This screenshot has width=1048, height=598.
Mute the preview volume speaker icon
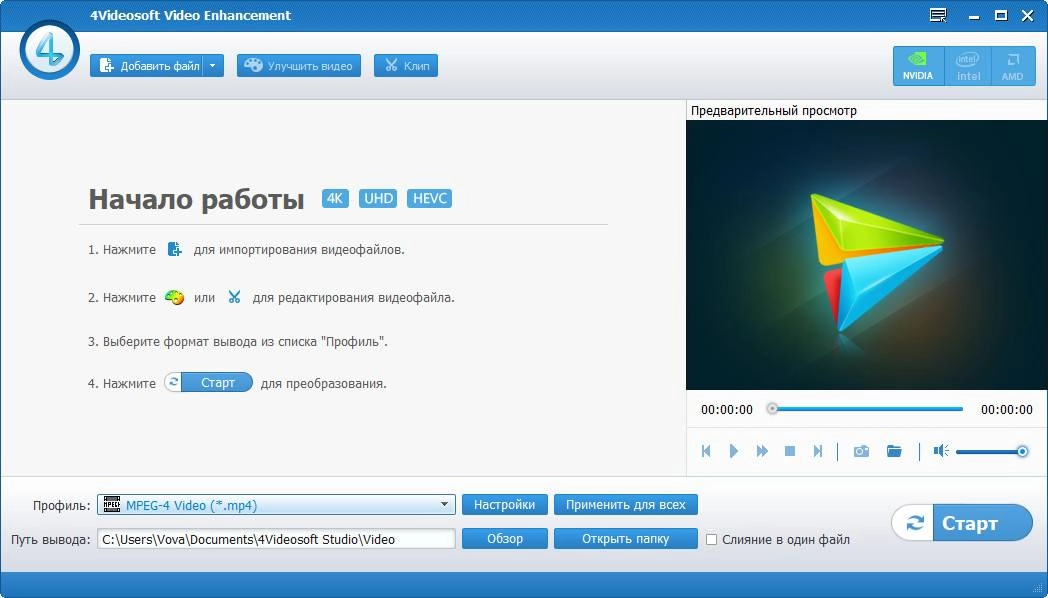[x=941, y=451]
